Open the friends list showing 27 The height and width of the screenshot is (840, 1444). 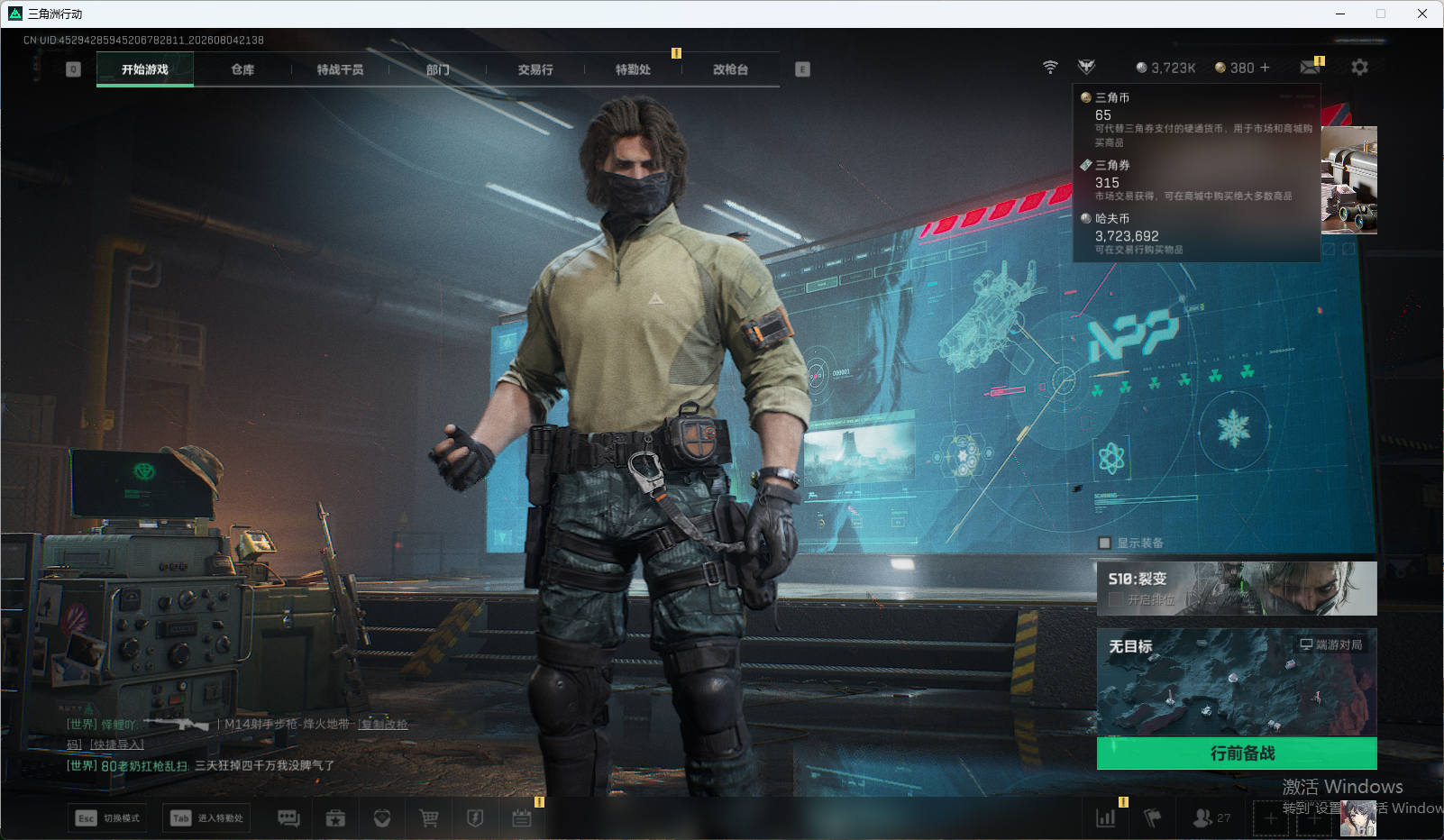point(1211,818)
